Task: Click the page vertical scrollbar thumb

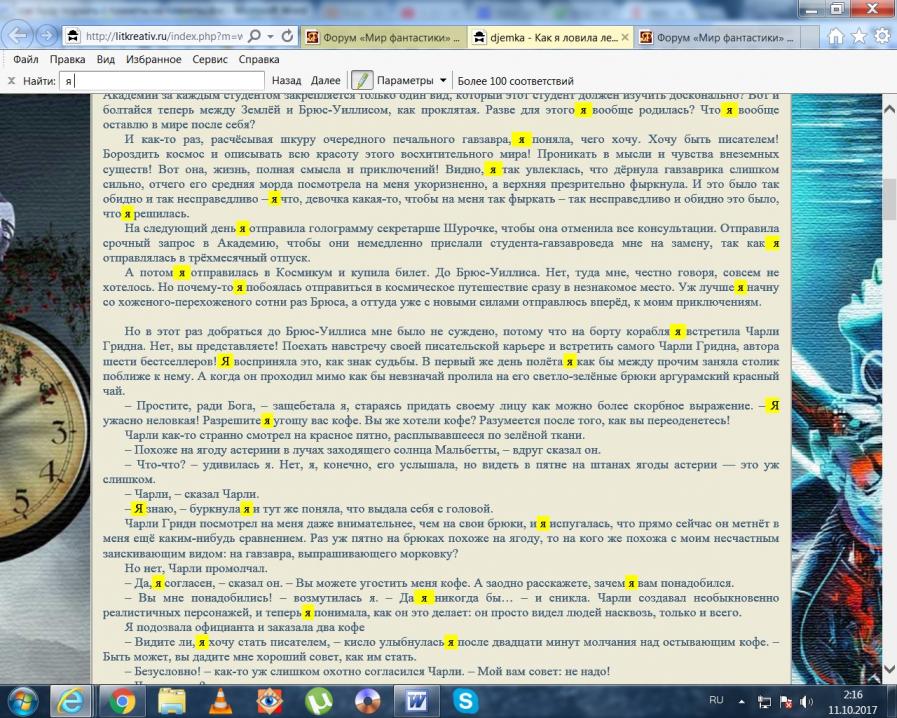Action: coord(890,197)
